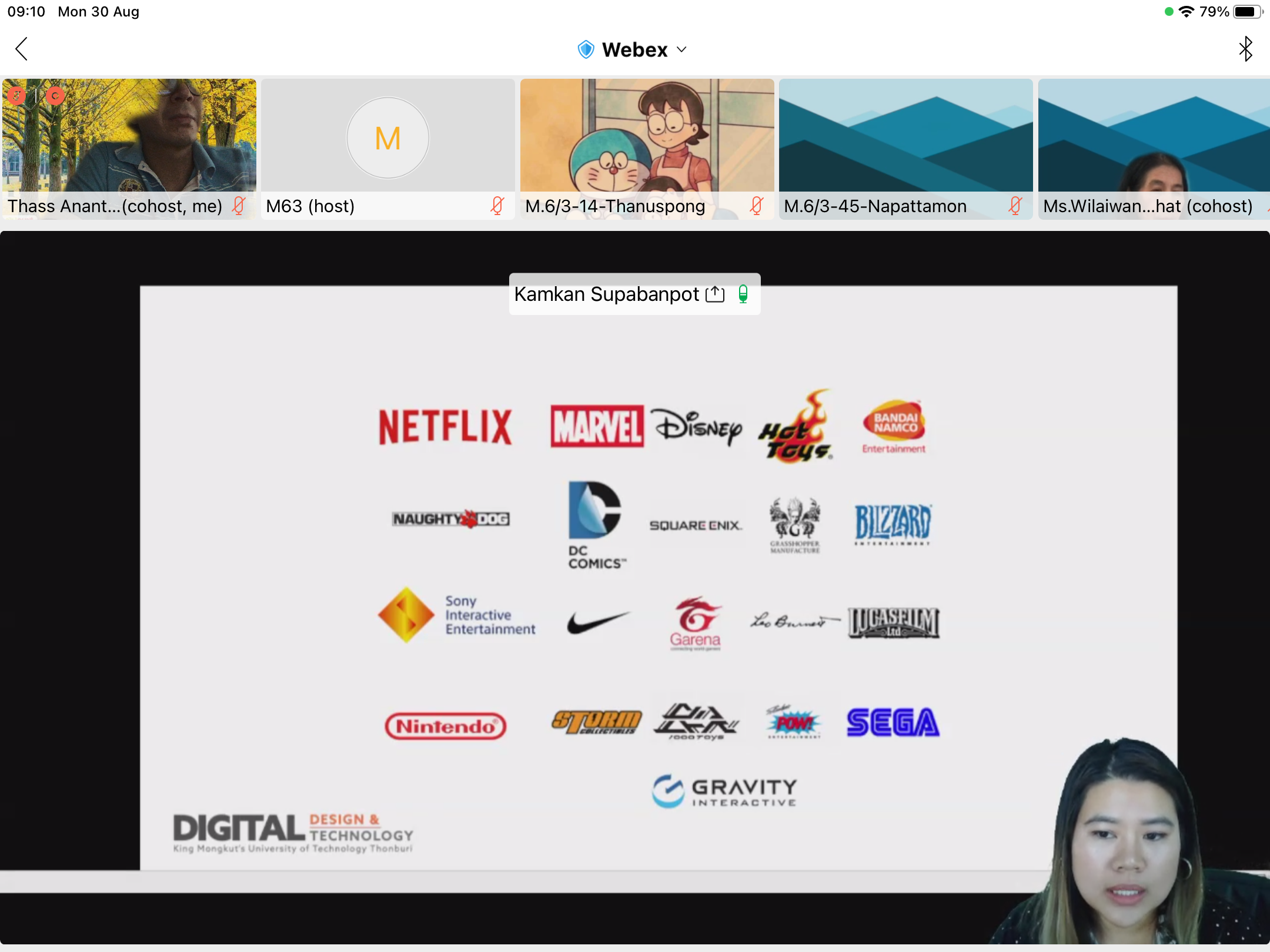Tap the Leo Burnett signature logo

tap(795, 621)
